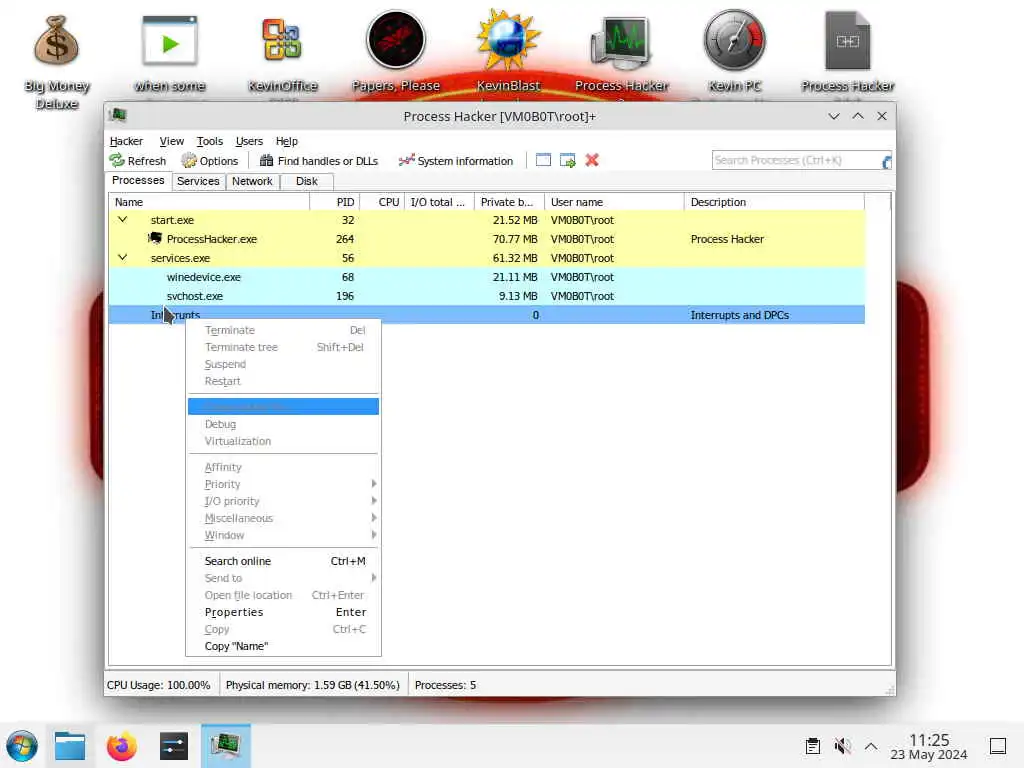The height and width of the screenshot is (768, 1024).
Task: Click Find handles or DLLs
Action: click(319, 161)
